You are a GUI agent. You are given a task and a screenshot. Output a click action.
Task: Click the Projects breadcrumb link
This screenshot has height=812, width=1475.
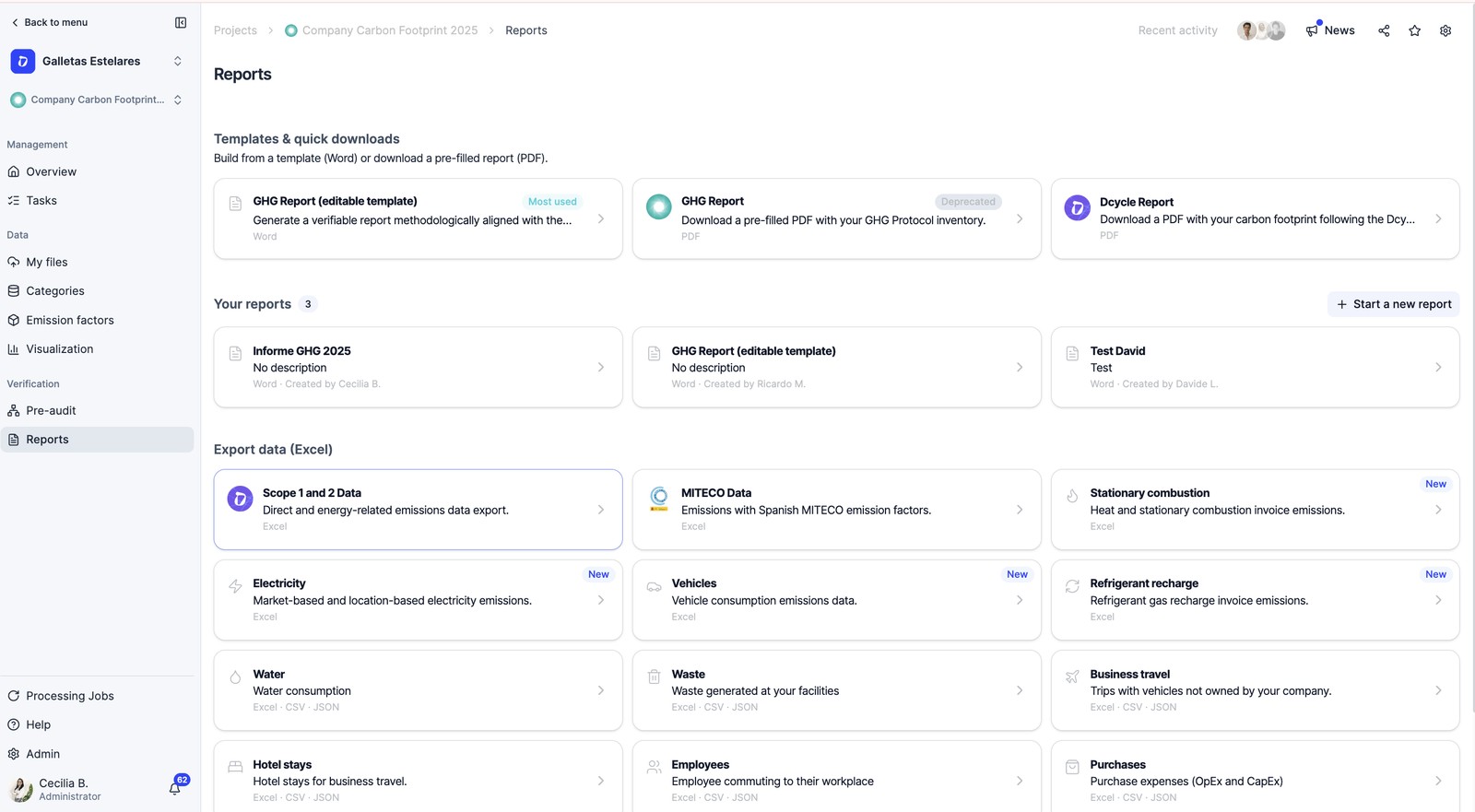pos(235,30)
